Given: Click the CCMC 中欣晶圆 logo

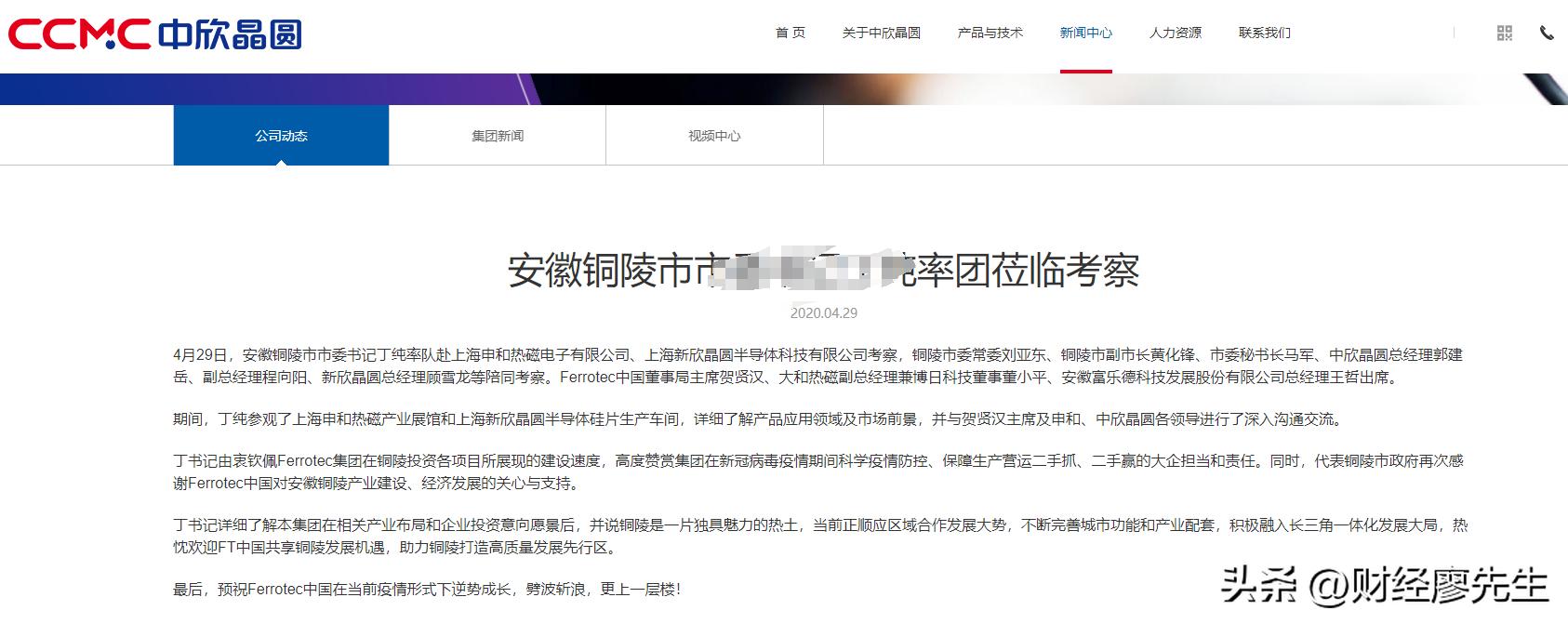Looking at the screenshot, I should pos(155,34).
